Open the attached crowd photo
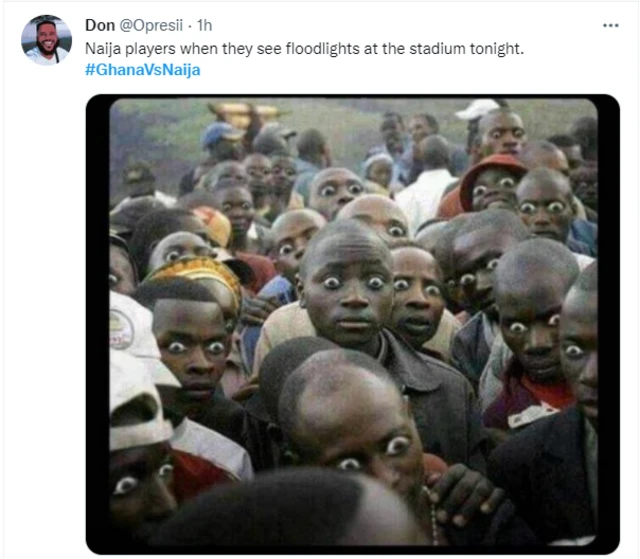The width and height of the screenshot is (640, 559). (x=353, y=324)
